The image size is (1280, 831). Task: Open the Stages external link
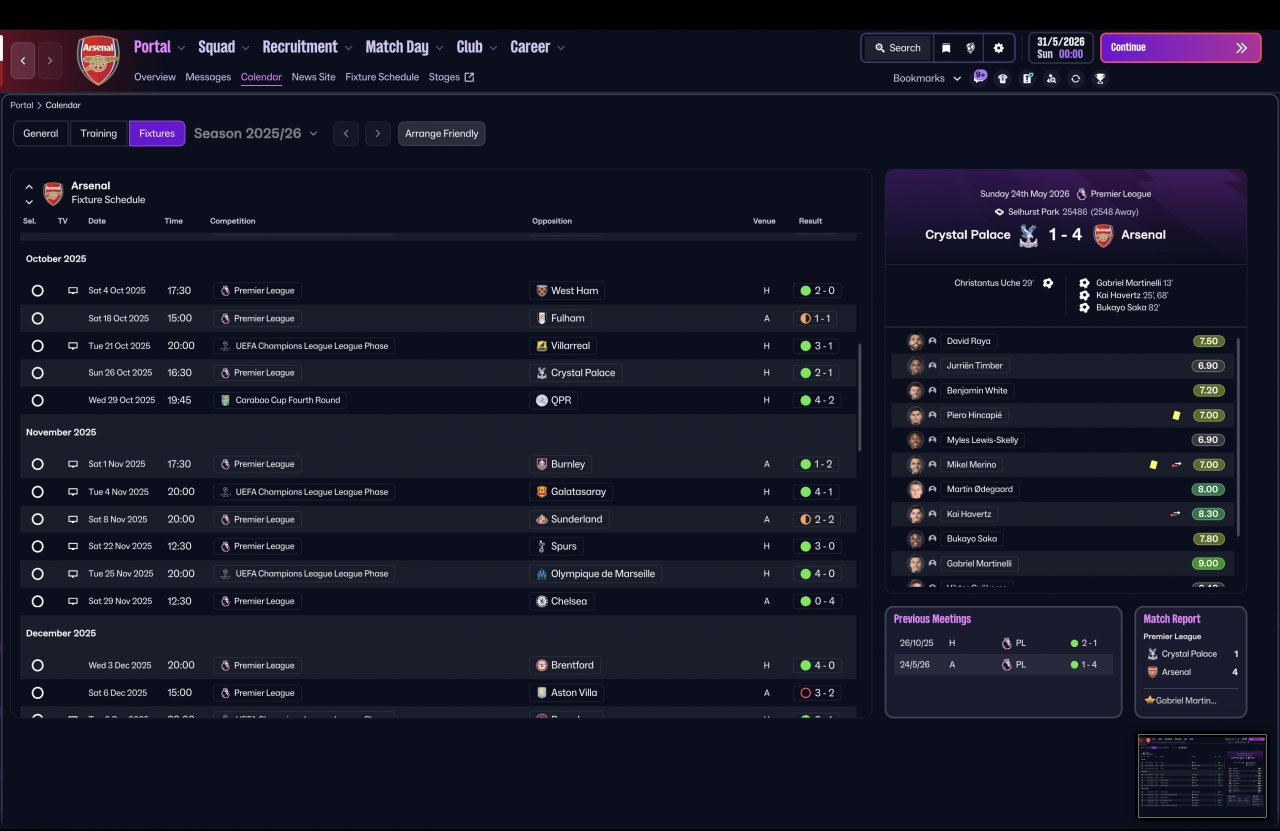coord(451,77)
